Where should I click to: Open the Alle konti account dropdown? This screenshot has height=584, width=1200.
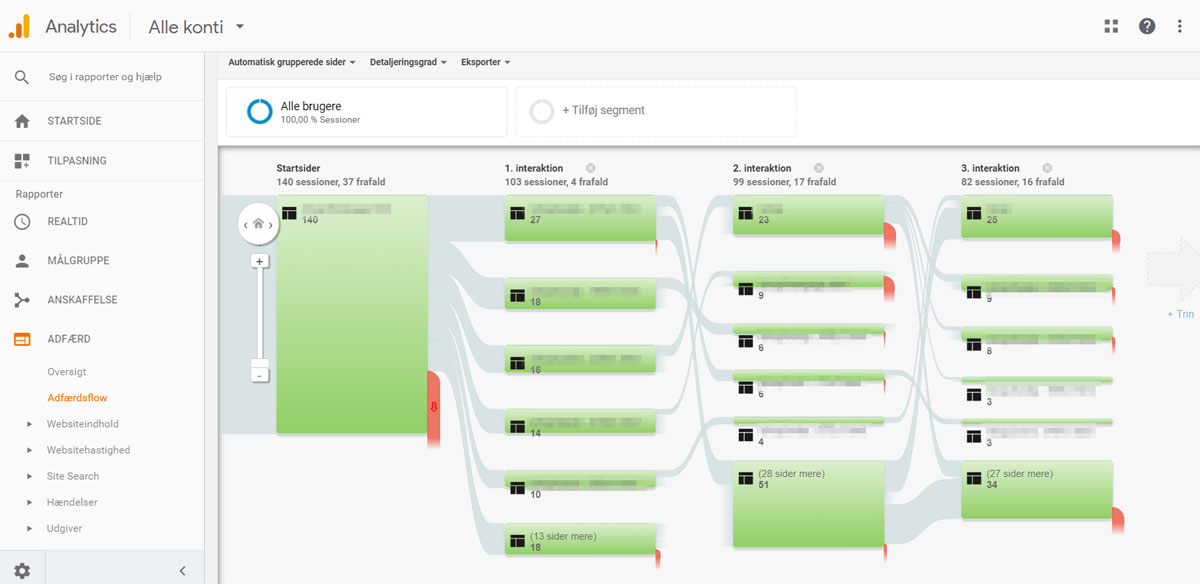pos(196,27)
